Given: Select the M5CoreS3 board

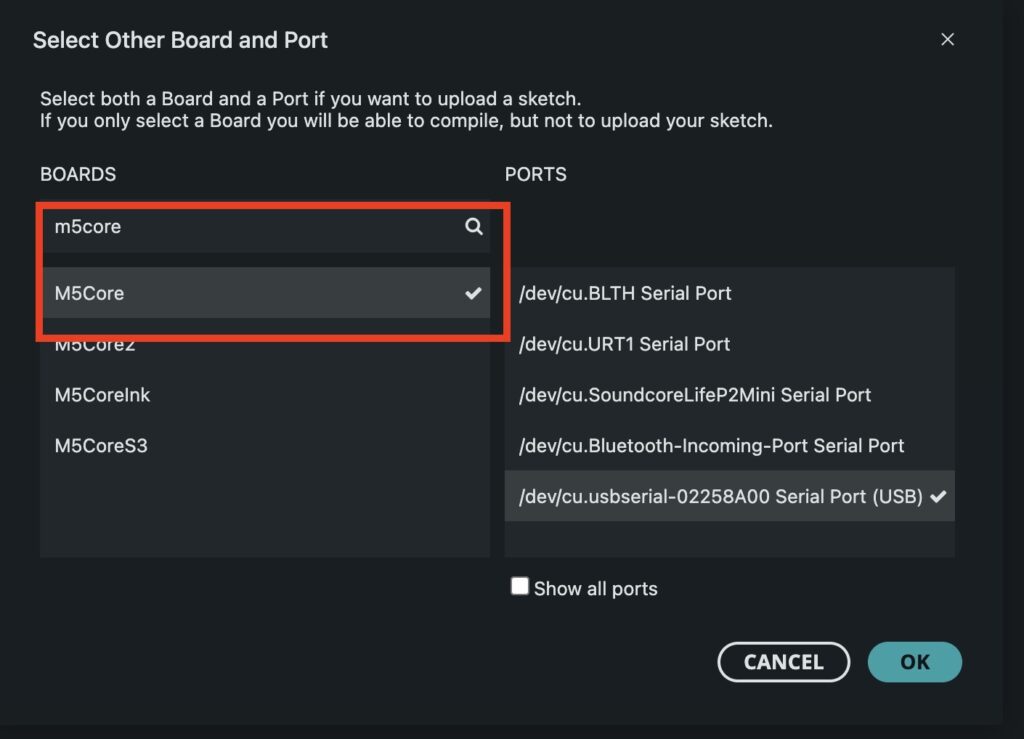Looking at the screenshot, I should point(265,446).
